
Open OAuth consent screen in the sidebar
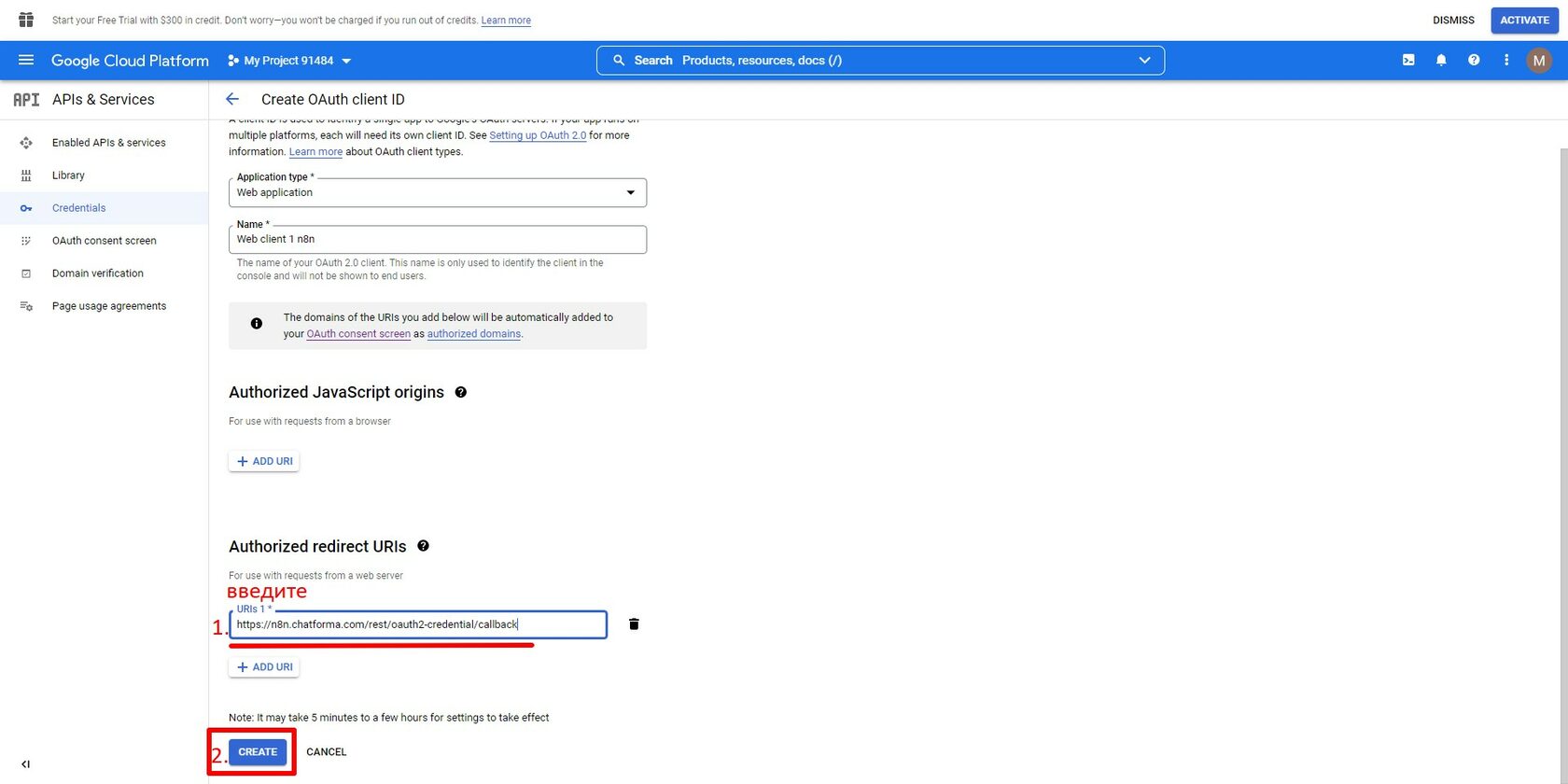click(x=105, y=241)
